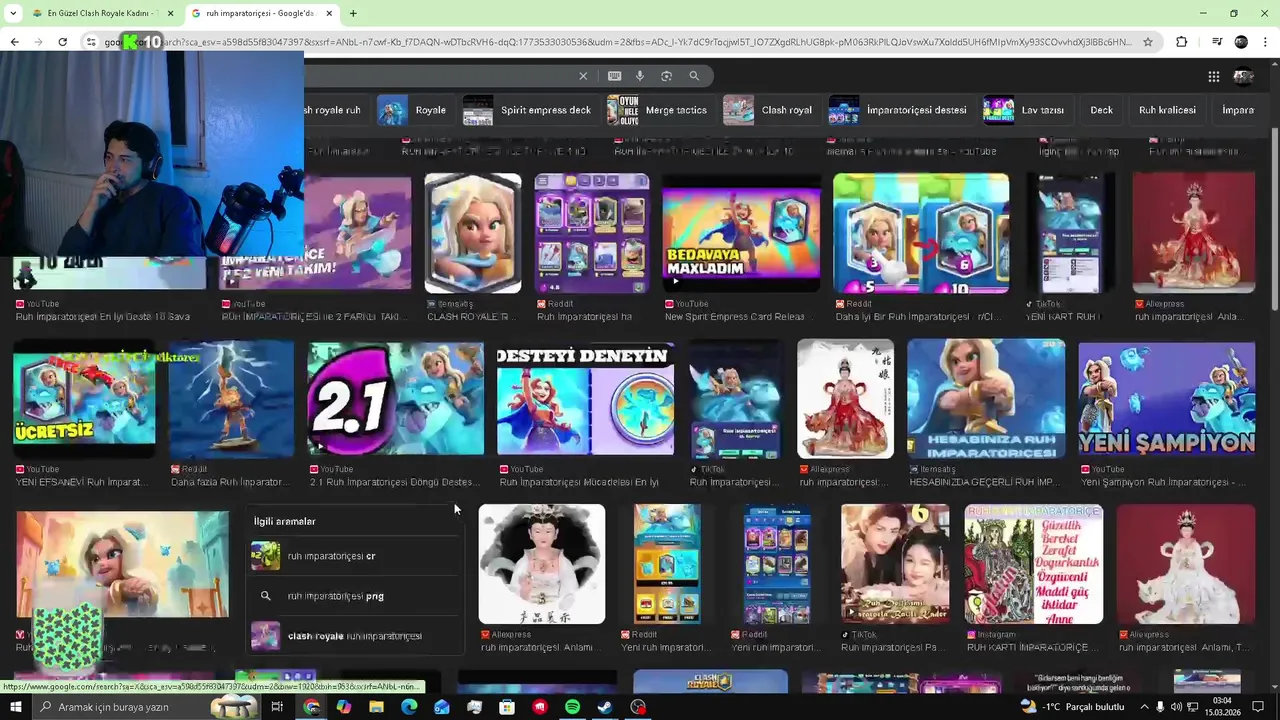Open the big '2.1' deck thumbnail
This screenshot has height=720, width=1280.
[x=395, y=398]
